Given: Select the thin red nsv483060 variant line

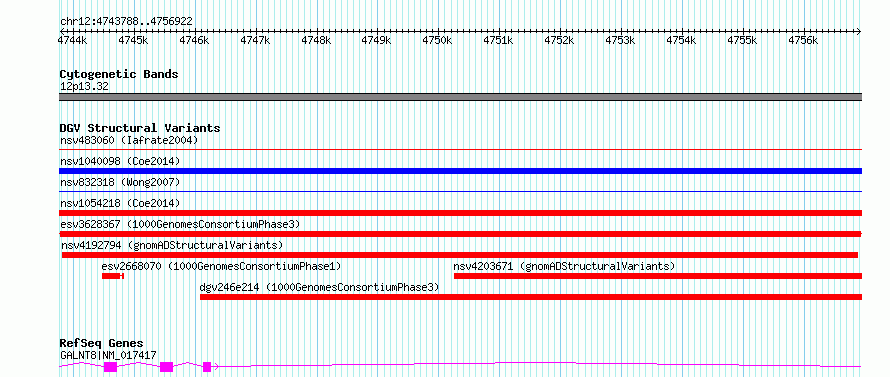Looking at the screenshot, I should tap(460, 150).
